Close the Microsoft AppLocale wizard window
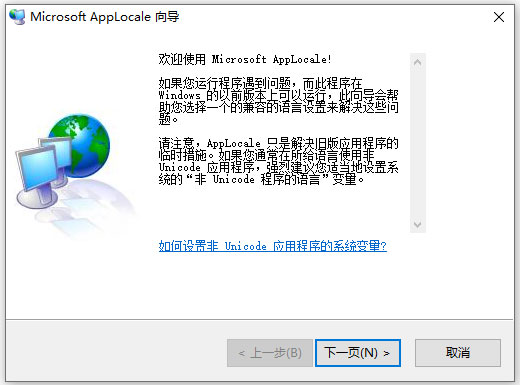 click(499, 17)
